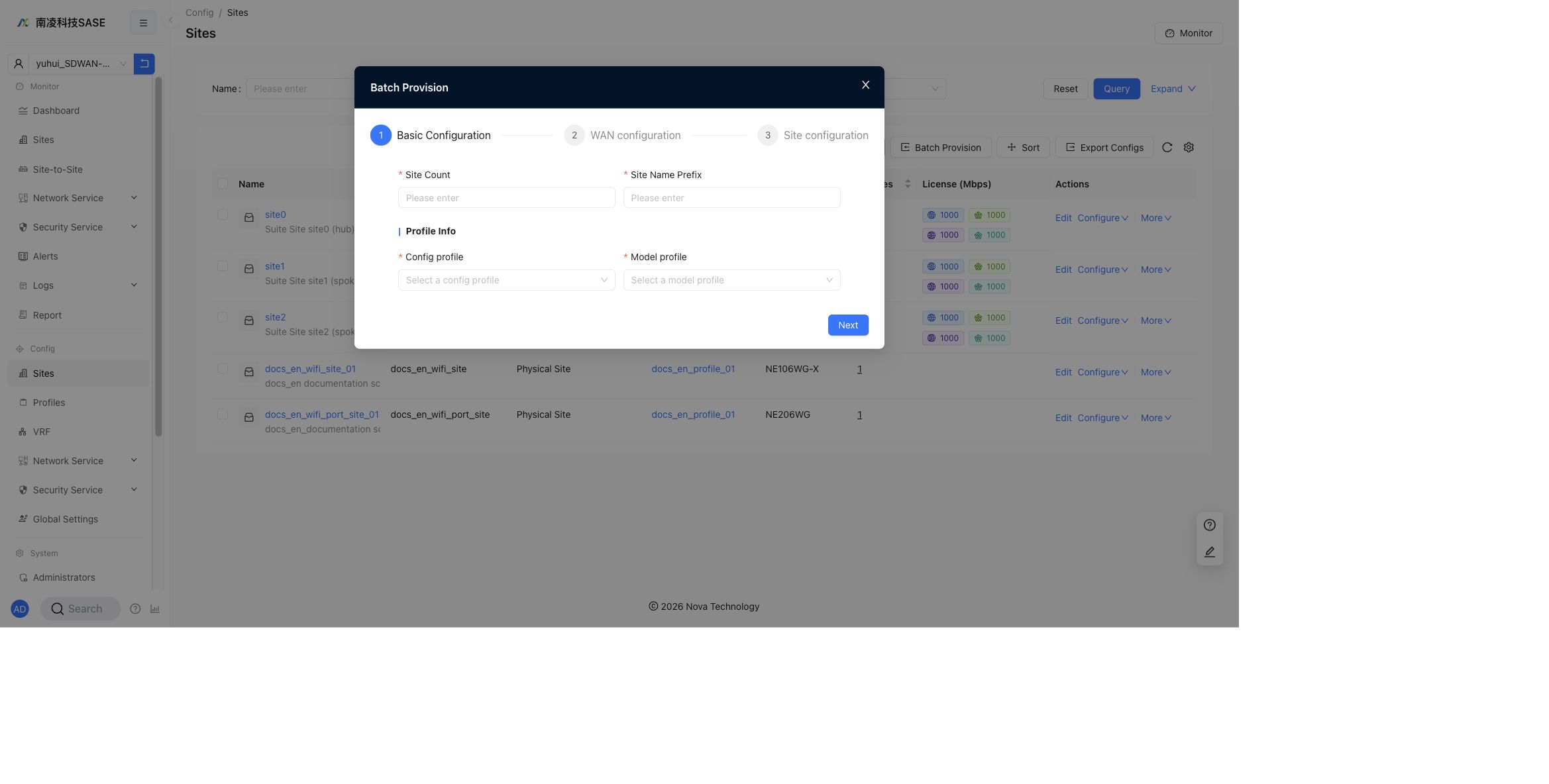
Task: Toggle the sidebar menu hamburger icon
Action: (143, 23)
